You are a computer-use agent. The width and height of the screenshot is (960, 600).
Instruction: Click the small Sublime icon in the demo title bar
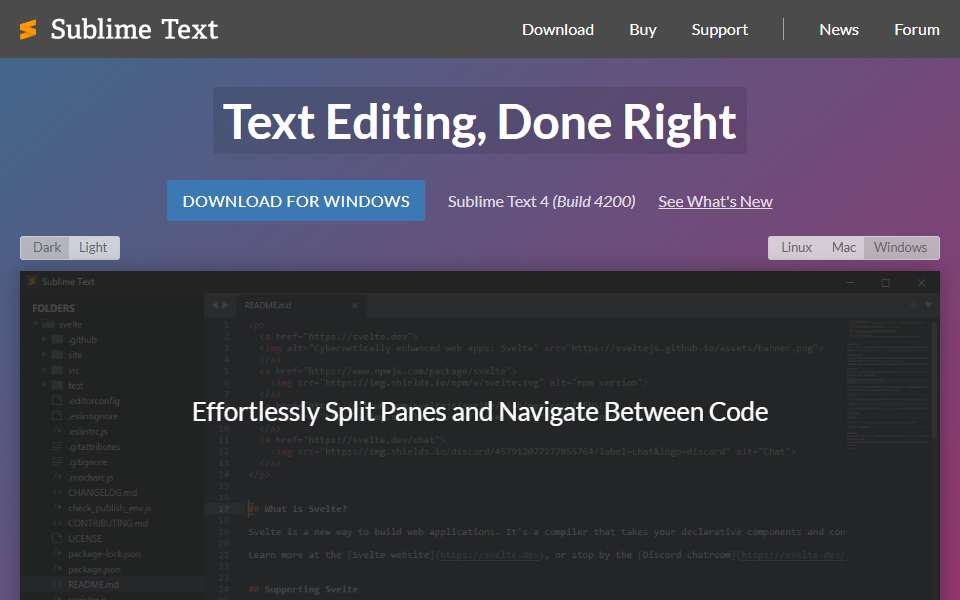(x=32, y=281)
